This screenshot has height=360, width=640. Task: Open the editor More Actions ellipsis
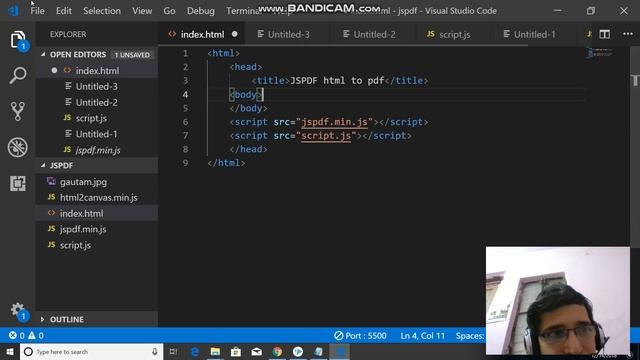click(x=628, y=34)
